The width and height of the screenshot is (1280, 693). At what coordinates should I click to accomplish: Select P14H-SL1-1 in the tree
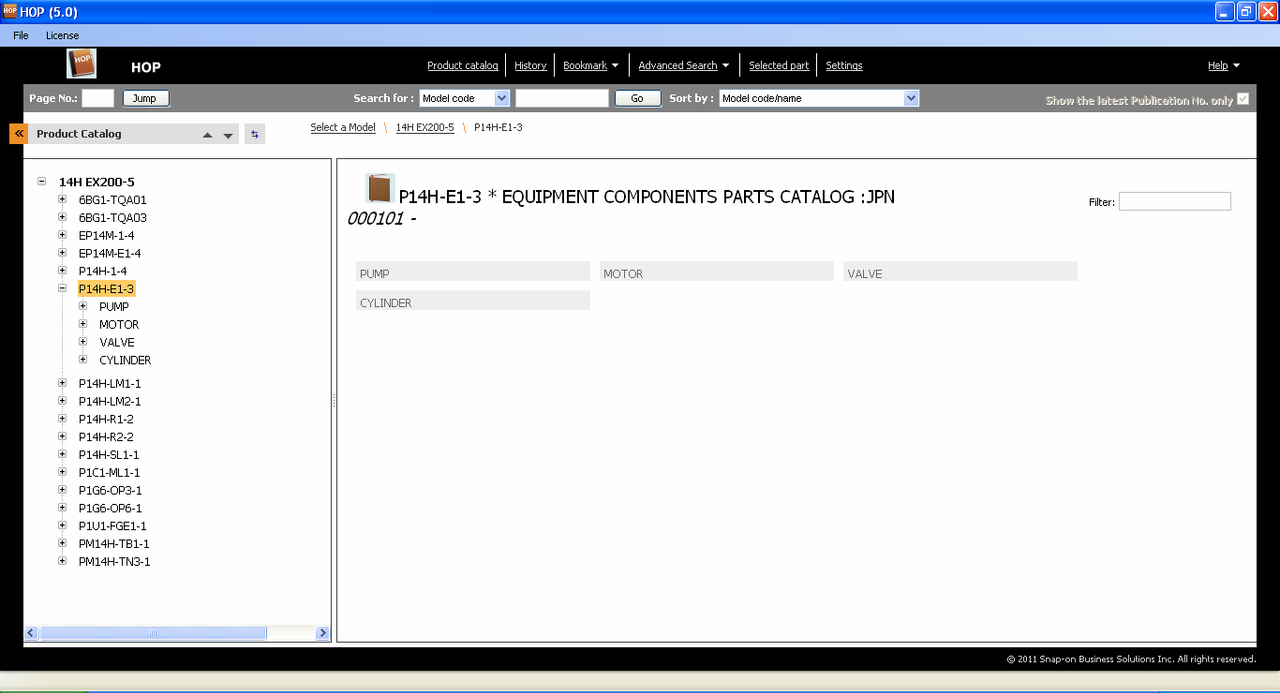coord(109,455)
